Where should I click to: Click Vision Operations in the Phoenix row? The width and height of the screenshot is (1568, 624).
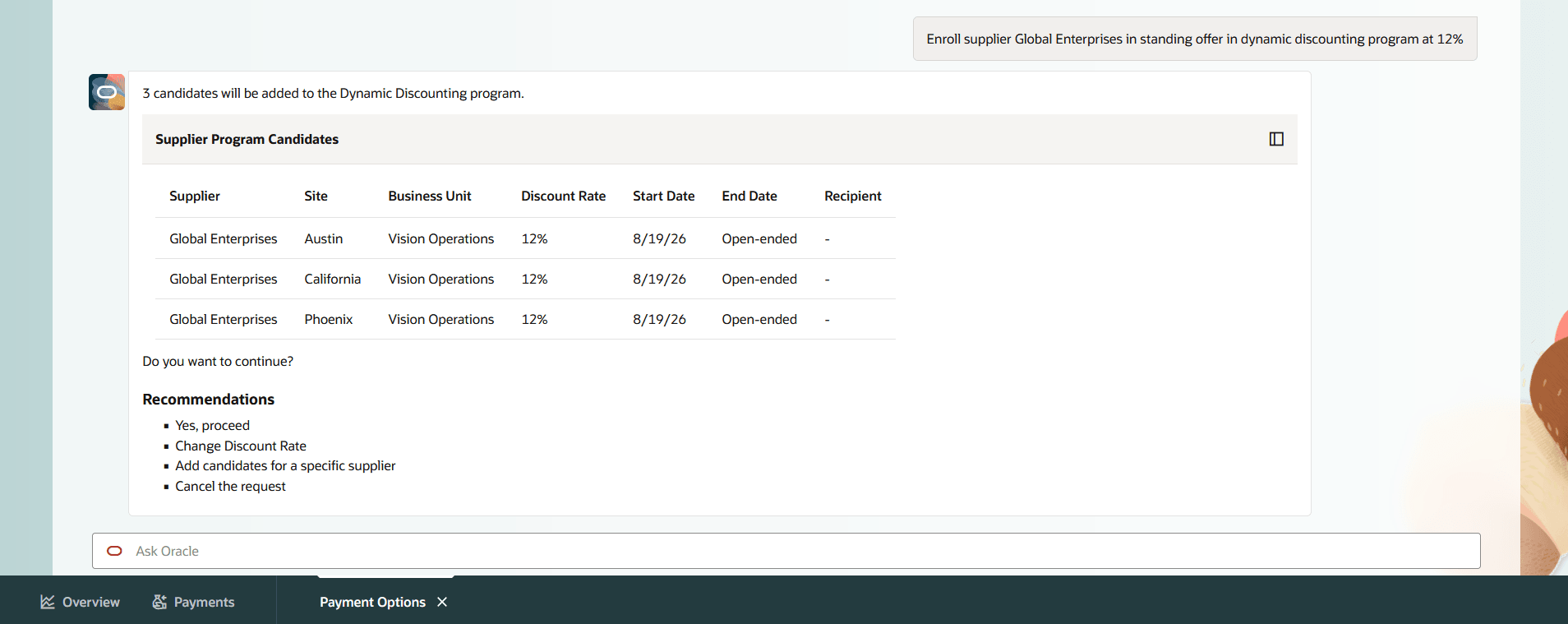point(441,319)
